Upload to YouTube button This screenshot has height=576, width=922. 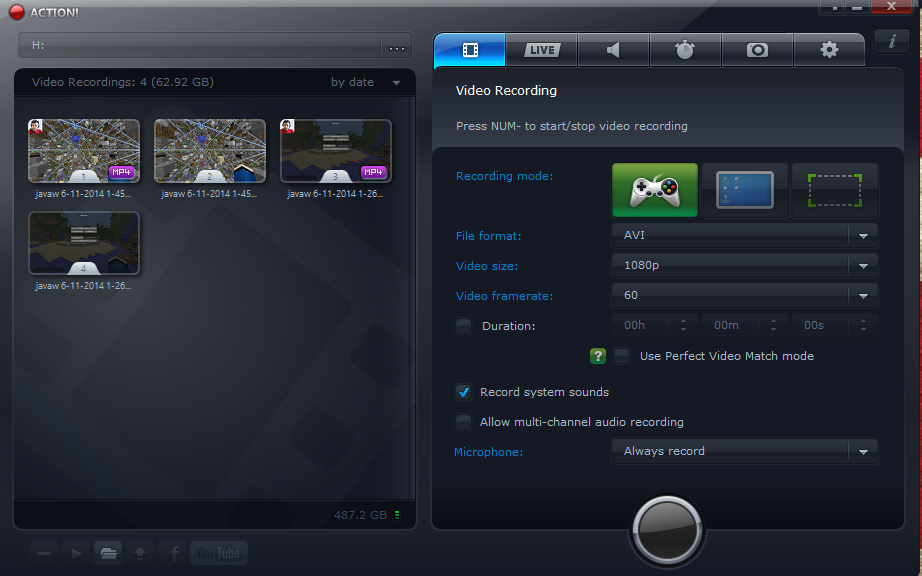pyautogui.click(x=219, y=553)
